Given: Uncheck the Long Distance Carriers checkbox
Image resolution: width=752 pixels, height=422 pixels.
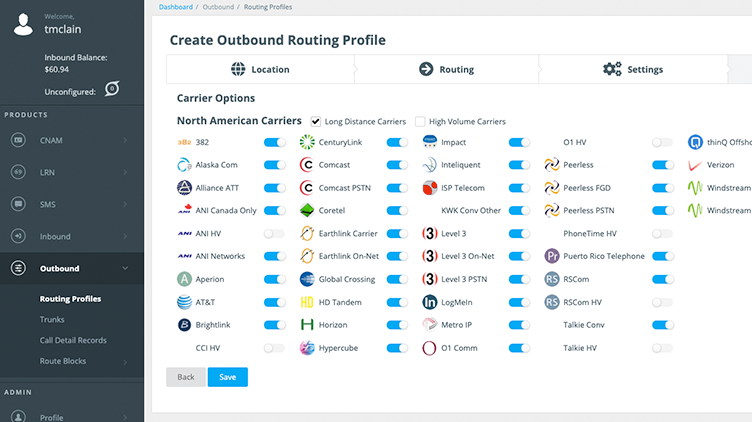Looking at the screenshot, I should [x=316, y=122].
